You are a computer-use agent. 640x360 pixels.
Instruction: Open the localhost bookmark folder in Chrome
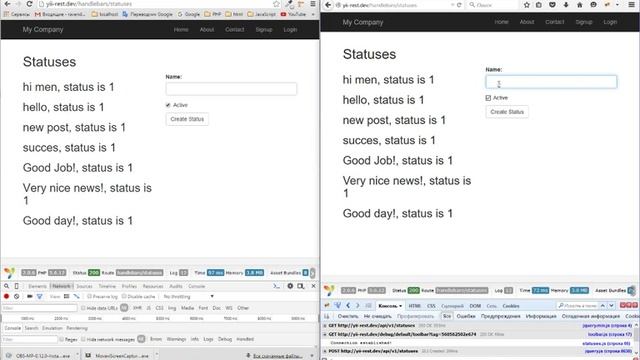(105, 14)
